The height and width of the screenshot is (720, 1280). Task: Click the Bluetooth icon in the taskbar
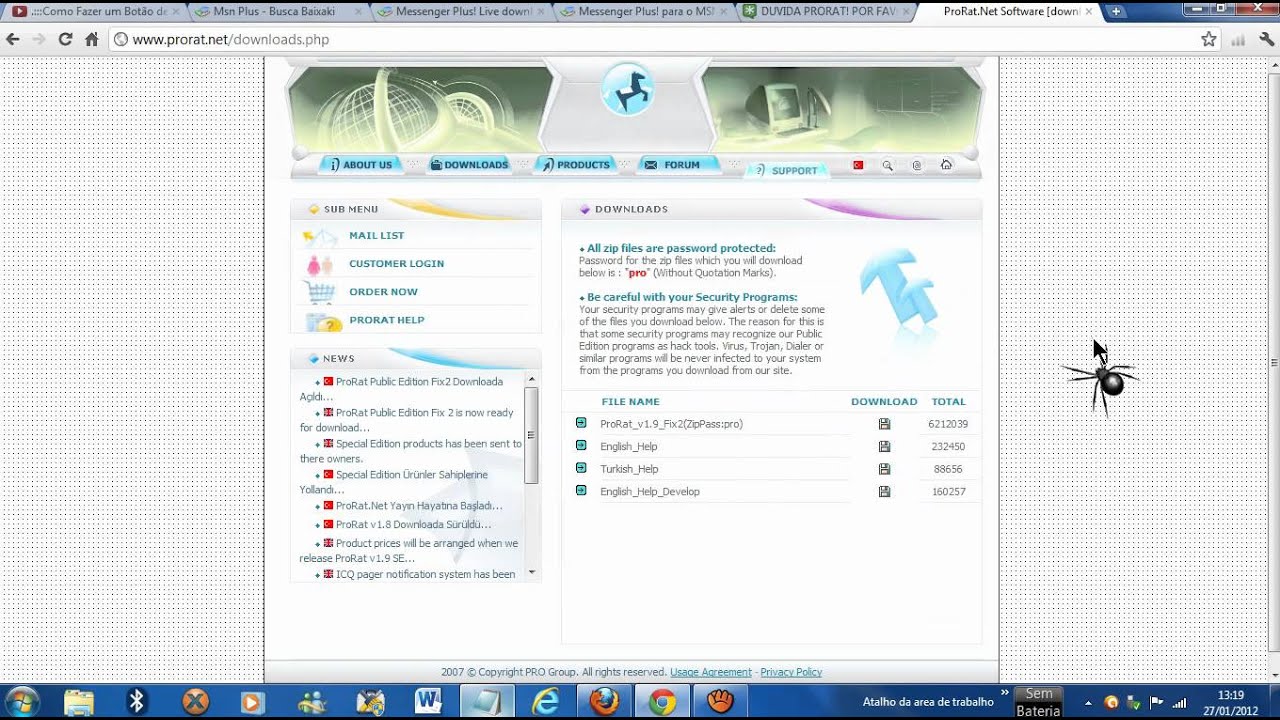point(137,702)
